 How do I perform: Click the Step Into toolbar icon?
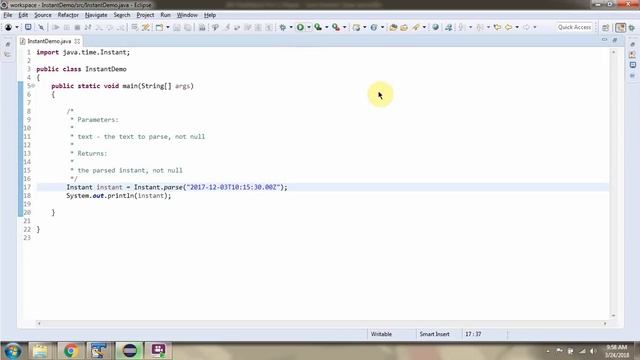(99, 27)
